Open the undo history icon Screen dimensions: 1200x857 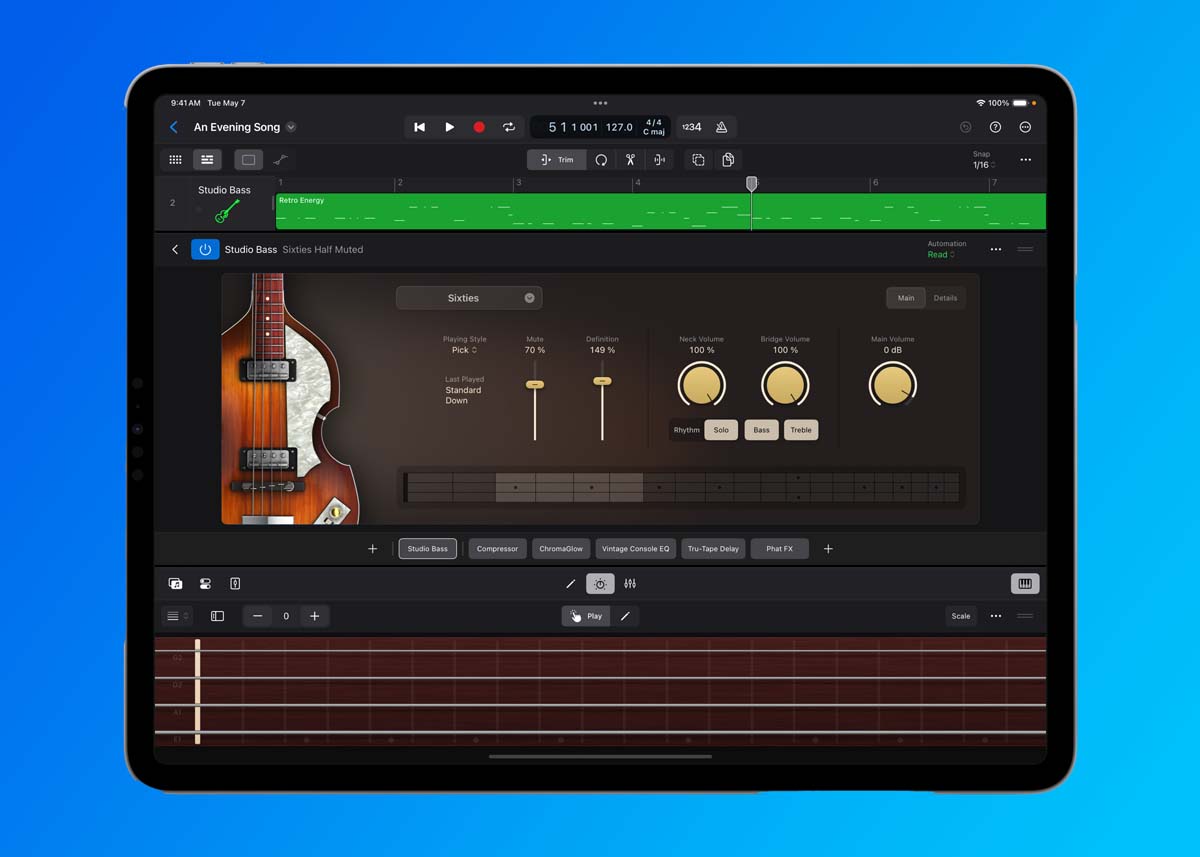(x=965, y=127)
